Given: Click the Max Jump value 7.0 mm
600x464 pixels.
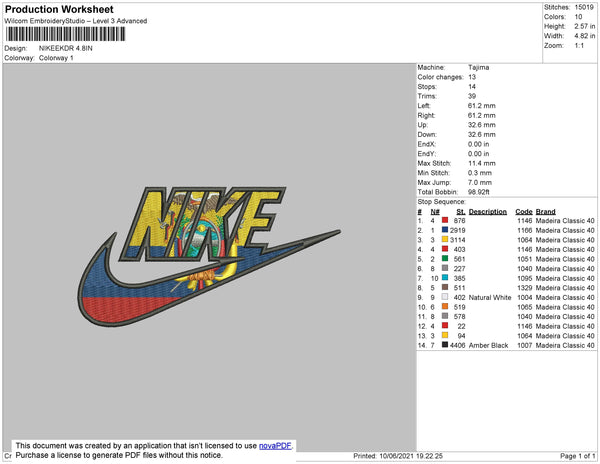Looking at the screenshot, I should pyautogui.click(x=480, y=182).
